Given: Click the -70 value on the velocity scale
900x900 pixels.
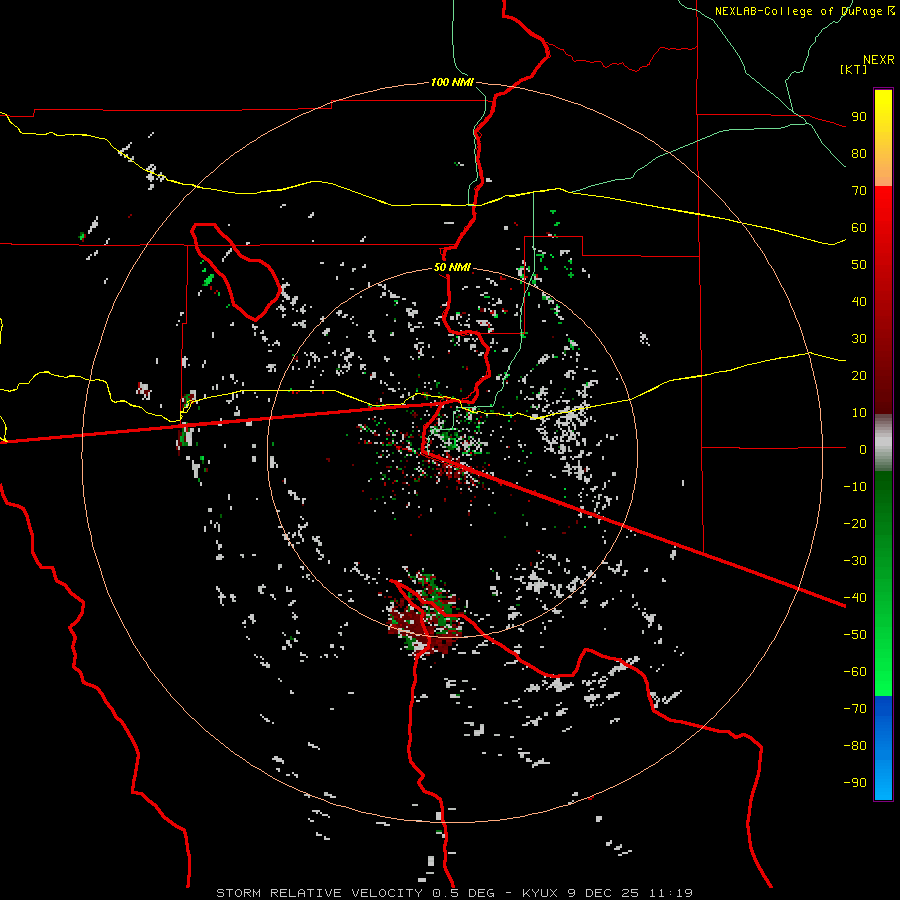Looking at the screenshot, I should [855, 708].
